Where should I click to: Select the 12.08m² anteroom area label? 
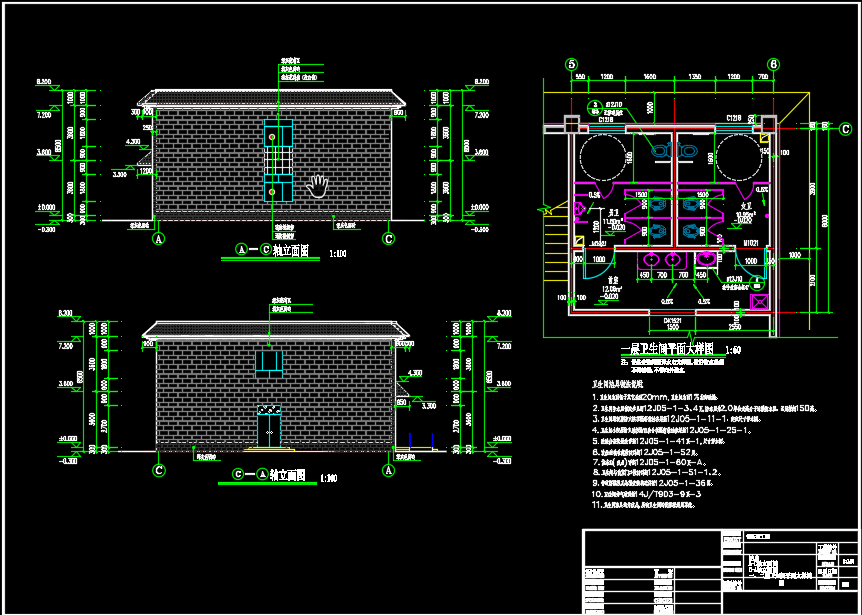tap(612, 288)
